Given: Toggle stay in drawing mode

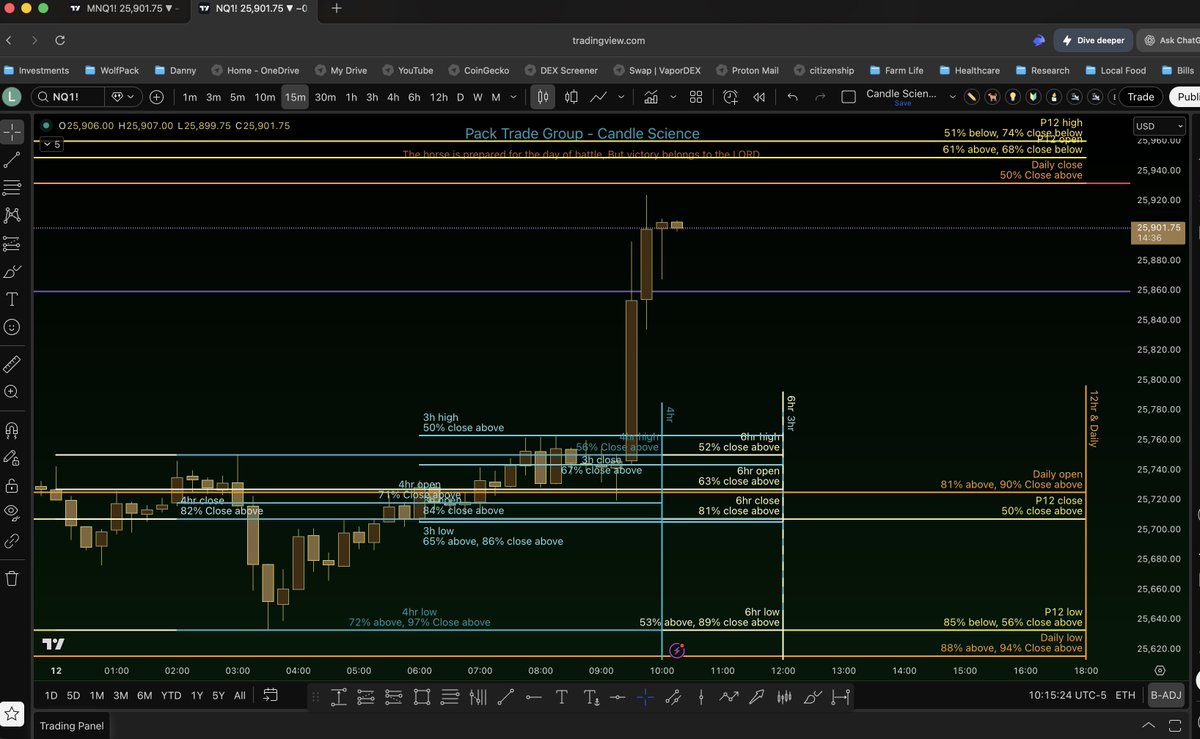Looking at the screenshot, I should pyautogui.click(x=12, y=457).
